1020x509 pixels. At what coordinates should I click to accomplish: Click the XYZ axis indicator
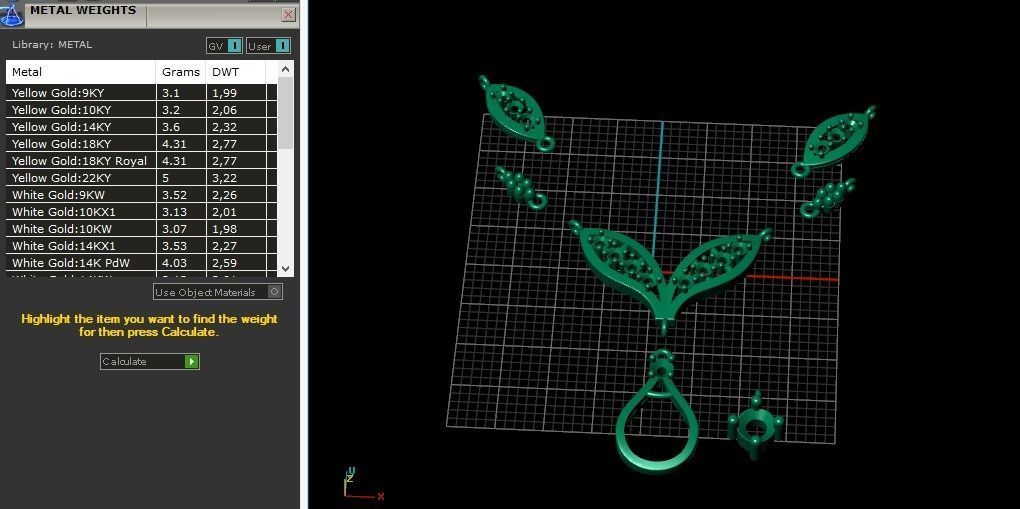(x=362, y=484)
